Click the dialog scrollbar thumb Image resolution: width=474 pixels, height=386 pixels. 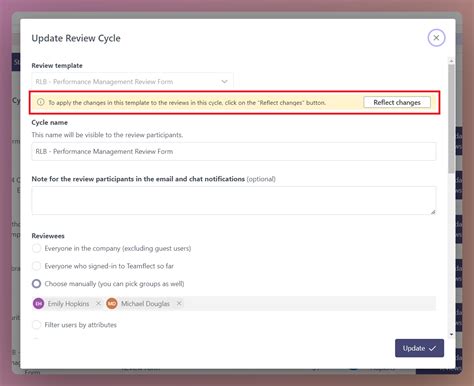click(x=451, y=119)
